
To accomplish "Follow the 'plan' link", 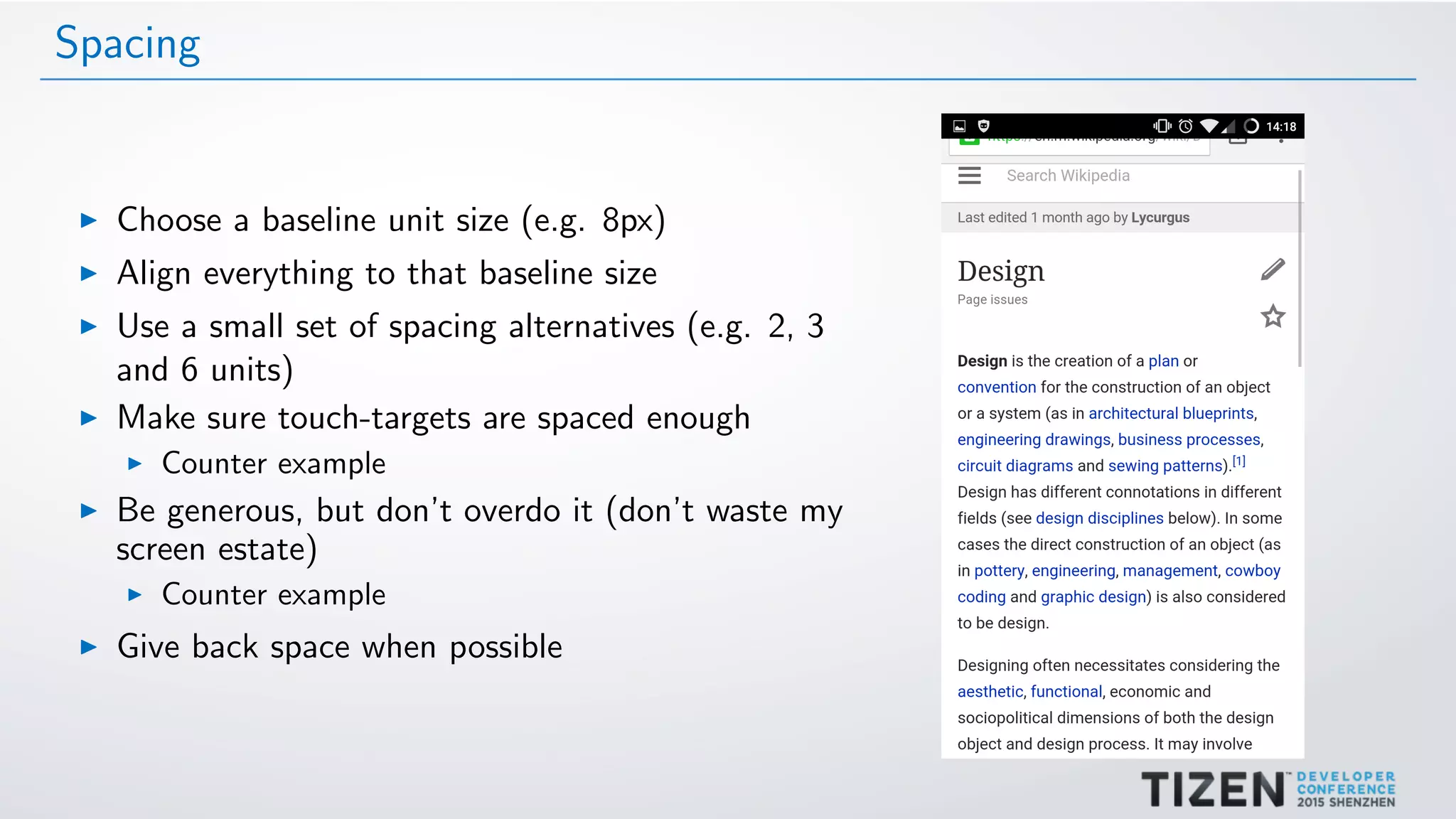I will 1164,361.
